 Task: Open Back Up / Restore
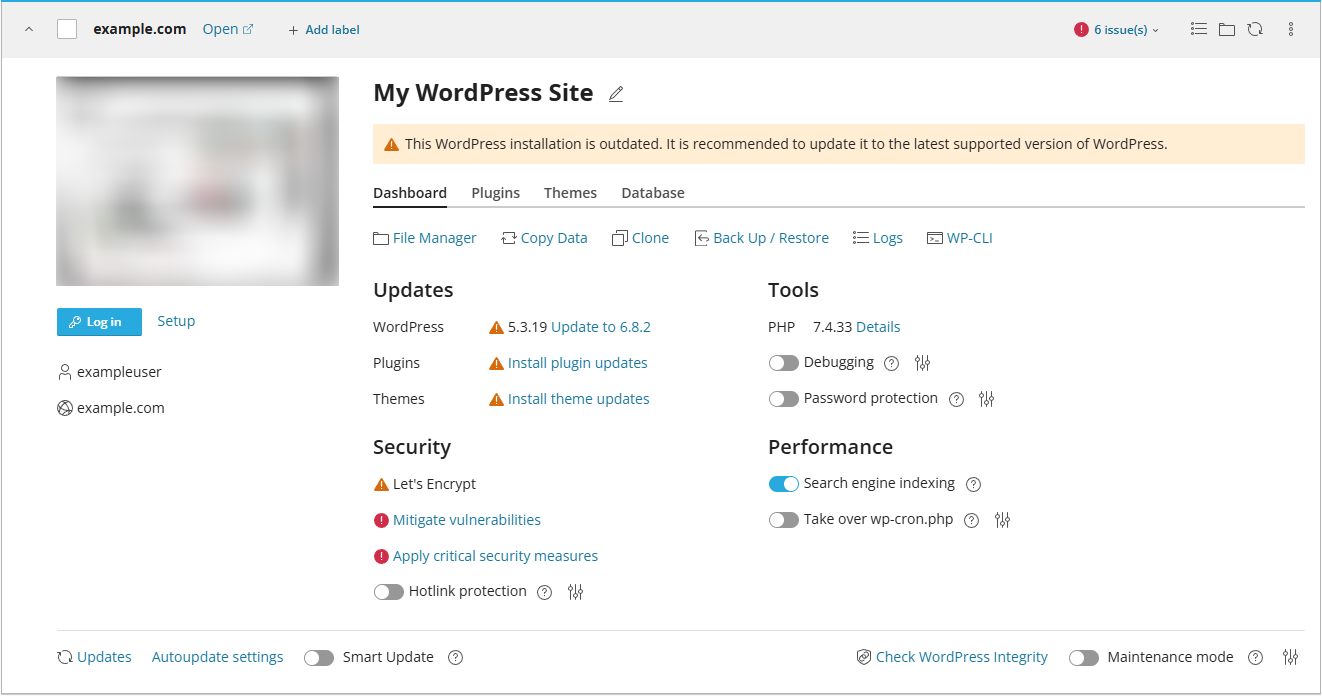click(761, 238)
